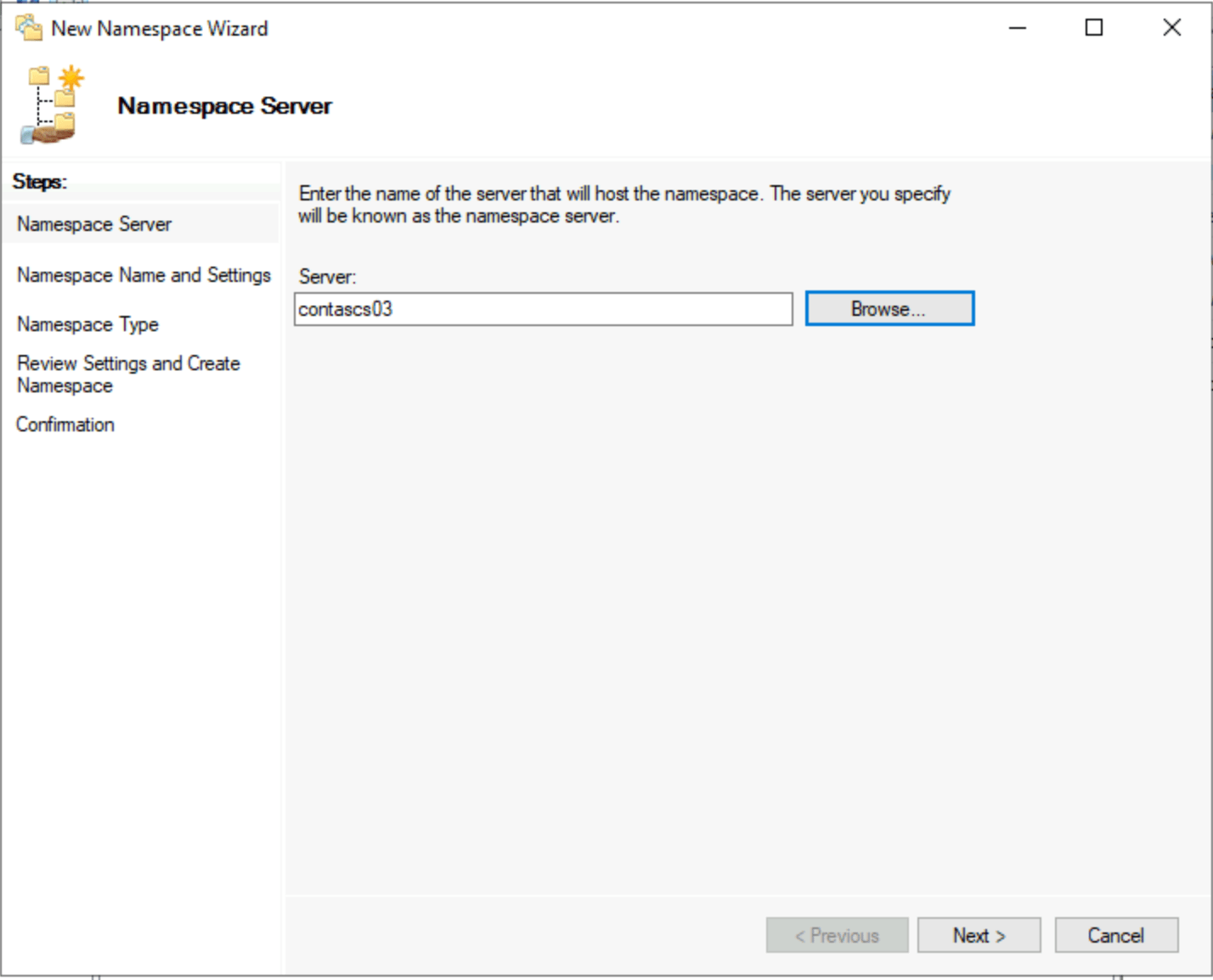Select the Namespace Type step
The height and width of the screenshot is (980, 1213).
pyautogui.click(x=87, y=324)
